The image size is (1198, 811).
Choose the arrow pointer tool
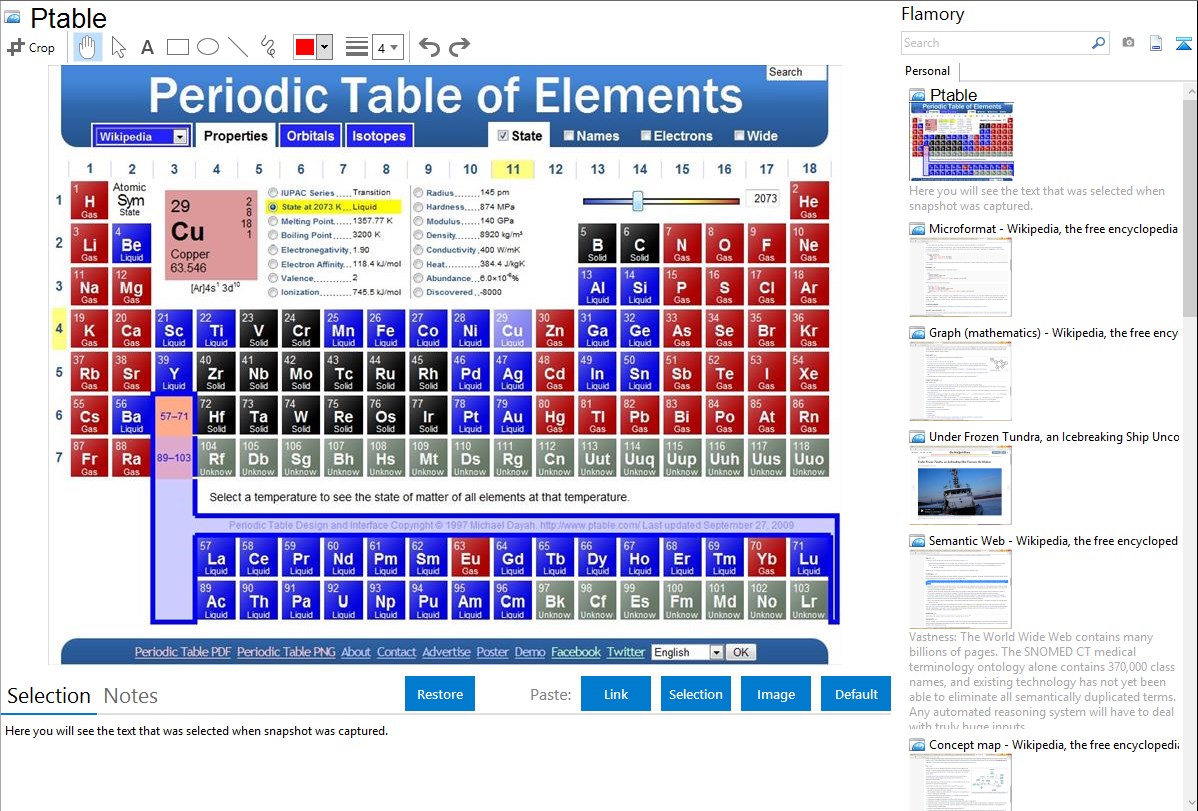[118, 47]
